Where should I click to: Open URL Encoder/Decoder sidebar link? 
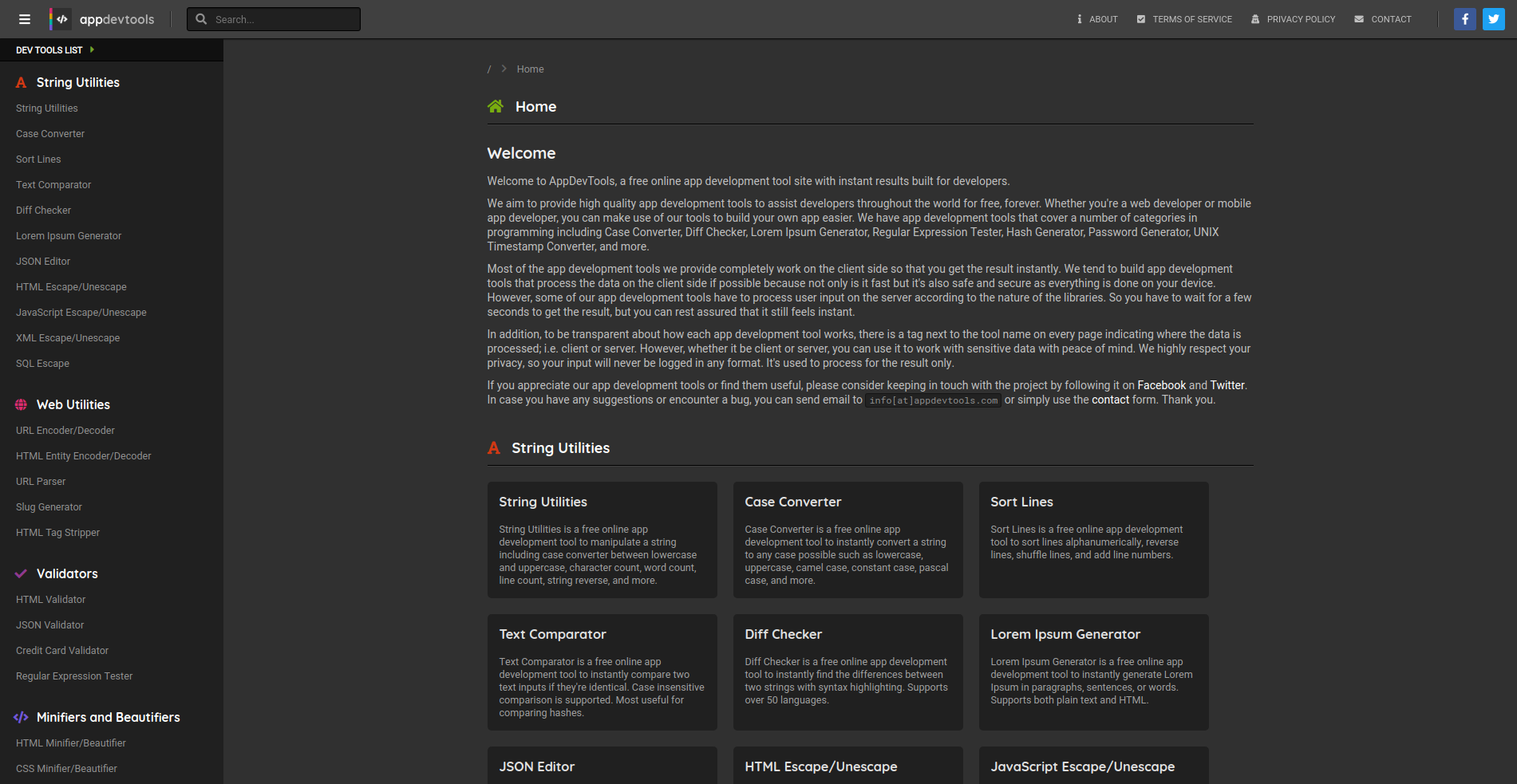(65, 431)
